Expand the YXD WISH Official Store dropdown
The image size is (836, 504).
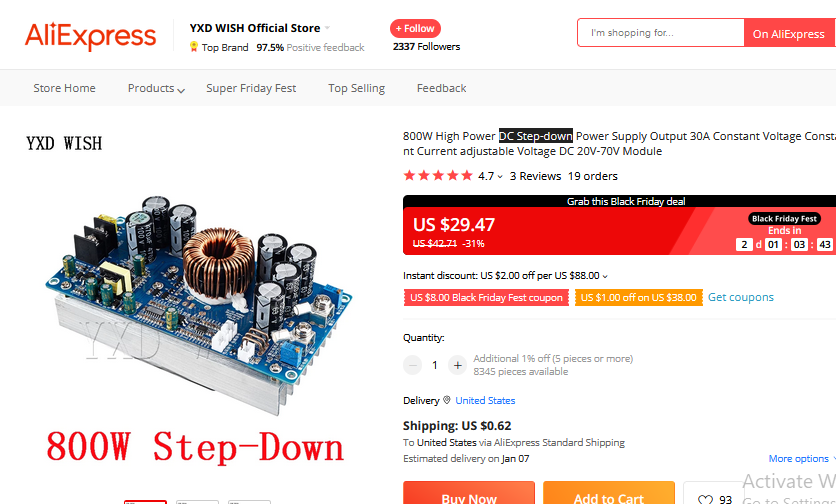[x=327, y=28]
